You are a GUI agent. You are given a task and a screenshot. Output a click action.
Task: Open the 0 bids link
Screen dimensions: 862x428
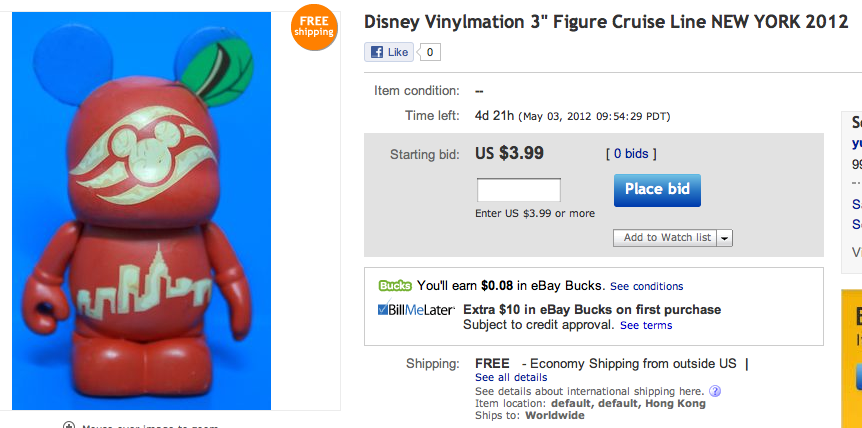pos(631,154)
